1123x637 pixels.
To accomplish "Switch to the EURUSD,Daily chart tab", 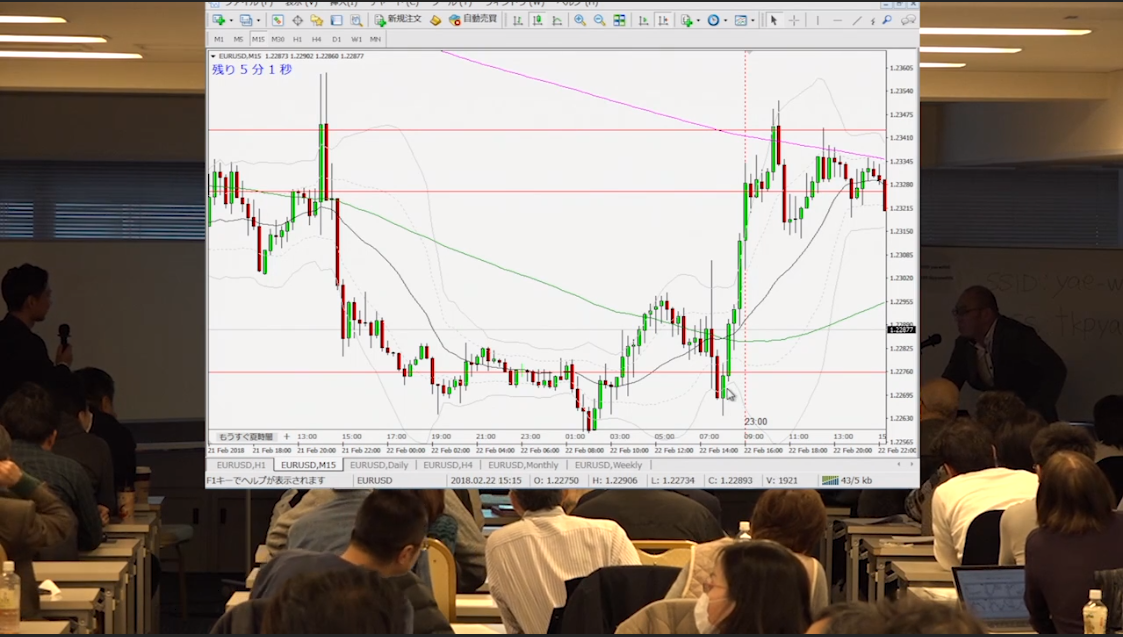I will [379, 465].
